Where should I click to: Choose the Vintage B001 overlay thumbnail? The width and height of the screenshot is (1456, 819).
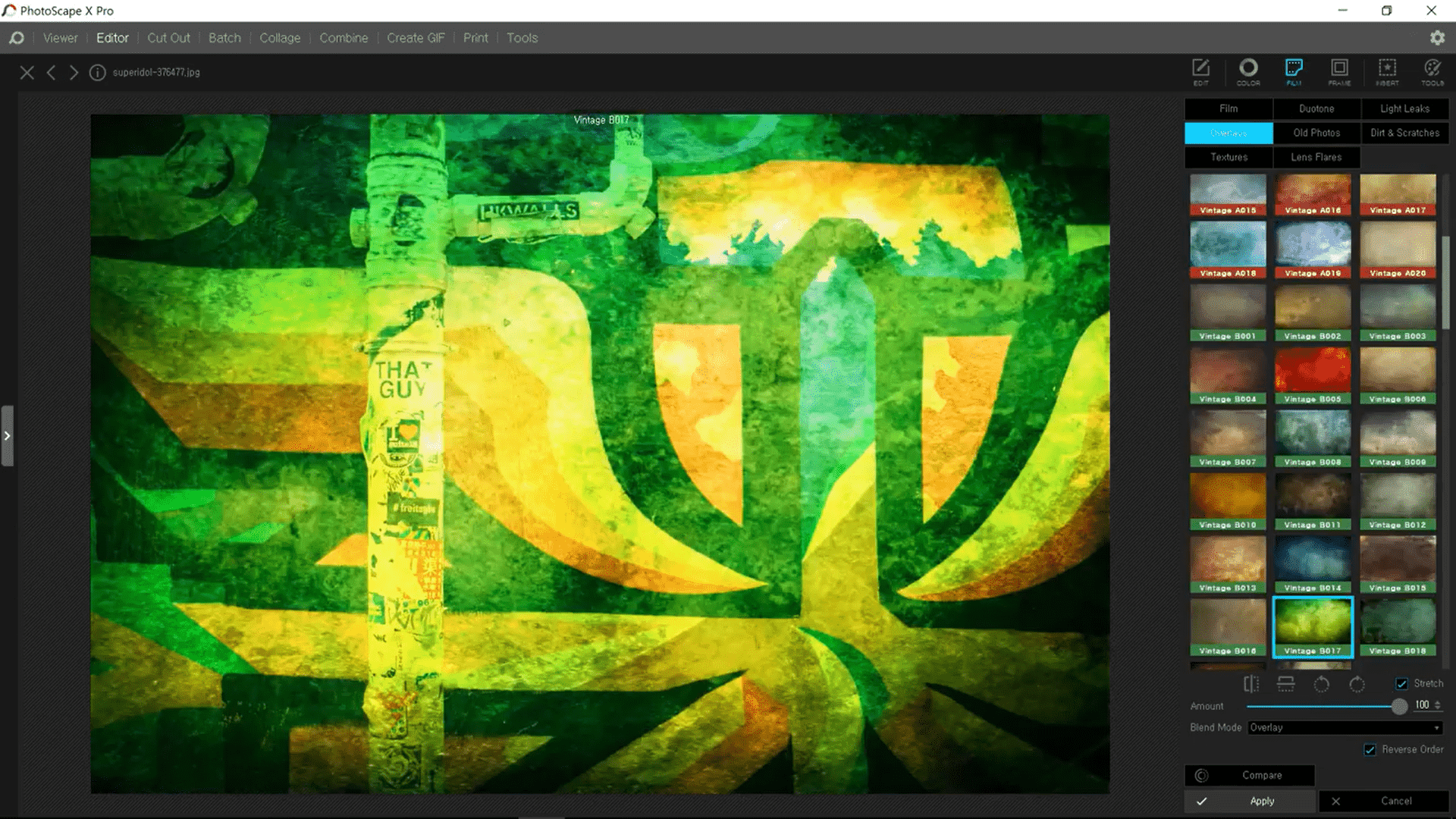pos(1228,313)
